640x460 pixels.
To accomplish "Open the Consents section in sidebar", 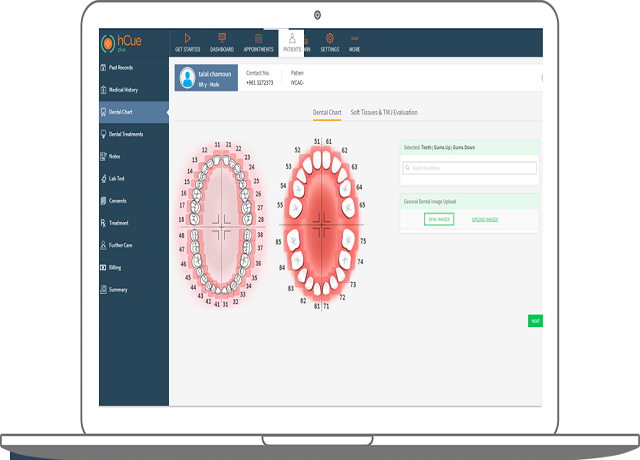I will 118,201.
